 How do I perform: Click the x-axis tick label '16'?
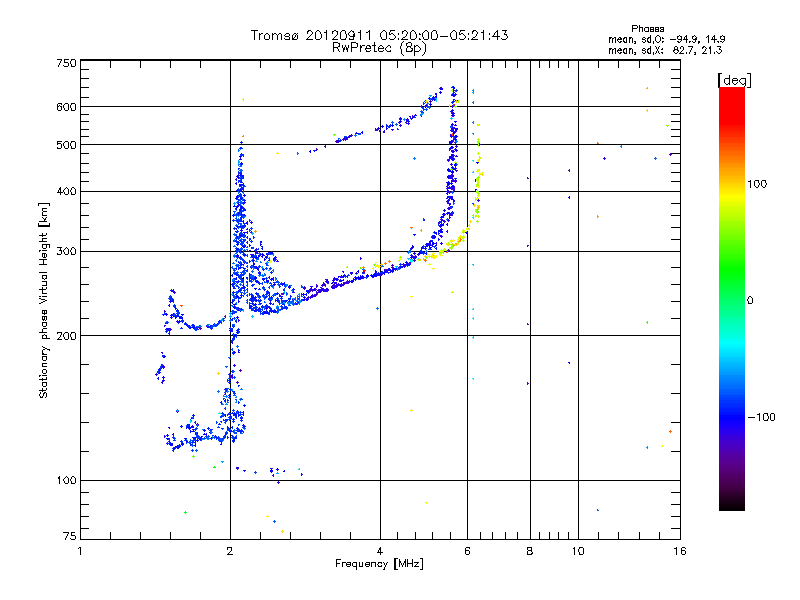(680, 551)
